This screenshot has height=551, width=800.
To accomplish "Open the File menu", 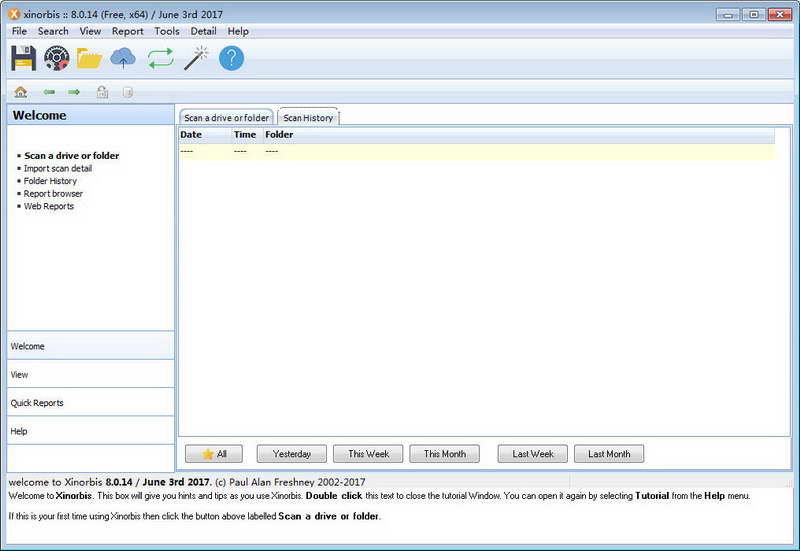I will (19, 31).
